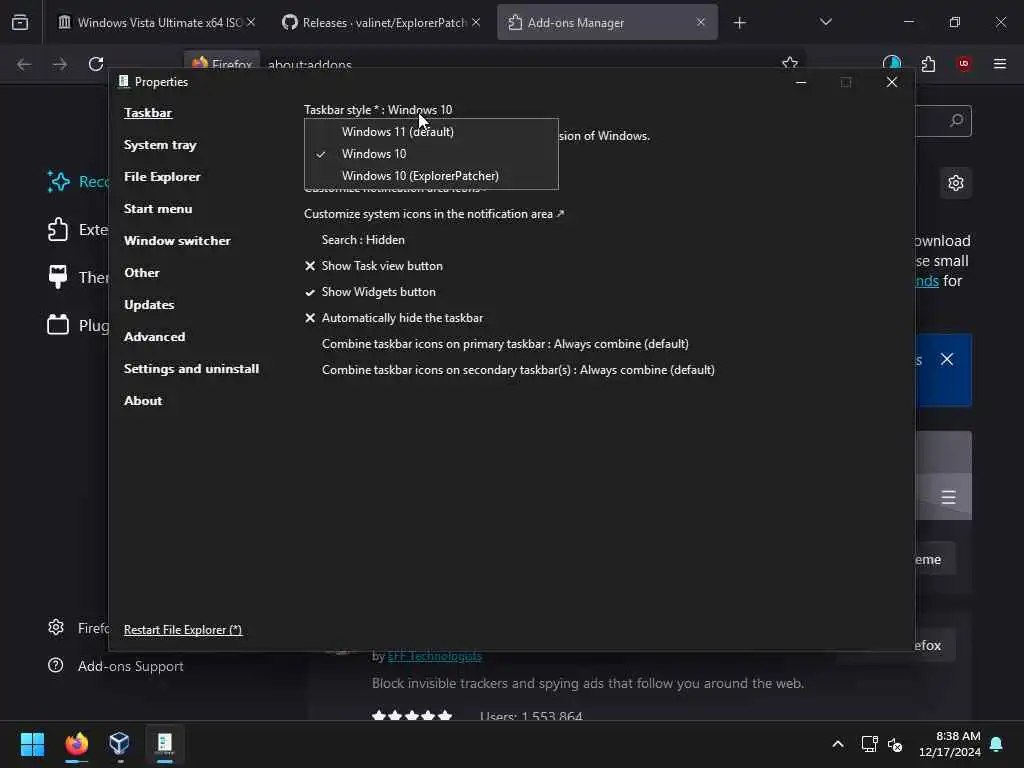Switch to Releases valinet/ExplorerPatcher tab

coord(383,22)
